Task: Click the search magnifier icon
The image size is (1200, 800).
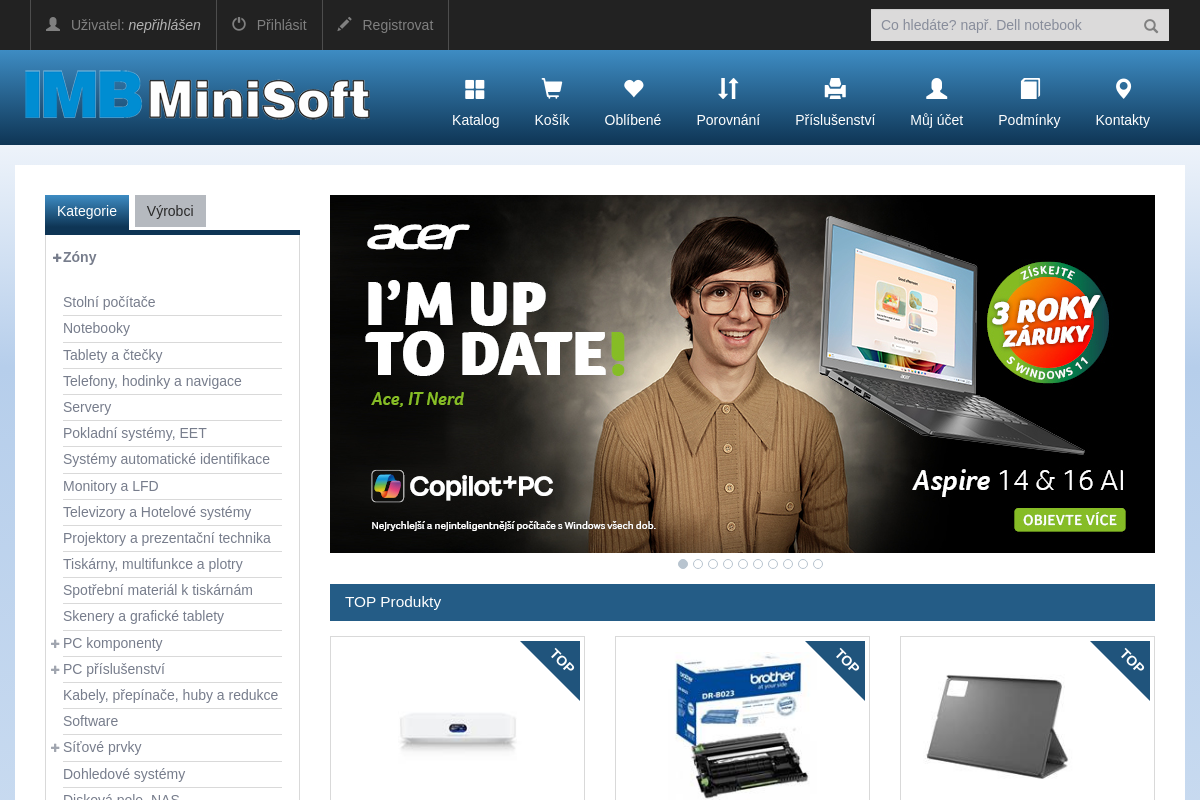Action: 1151,26
